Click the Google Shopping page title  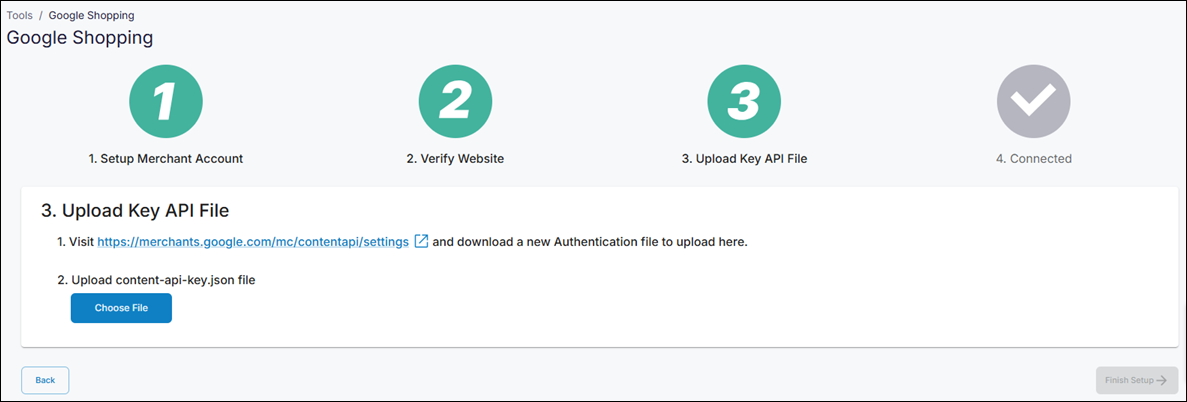[80, 38]
